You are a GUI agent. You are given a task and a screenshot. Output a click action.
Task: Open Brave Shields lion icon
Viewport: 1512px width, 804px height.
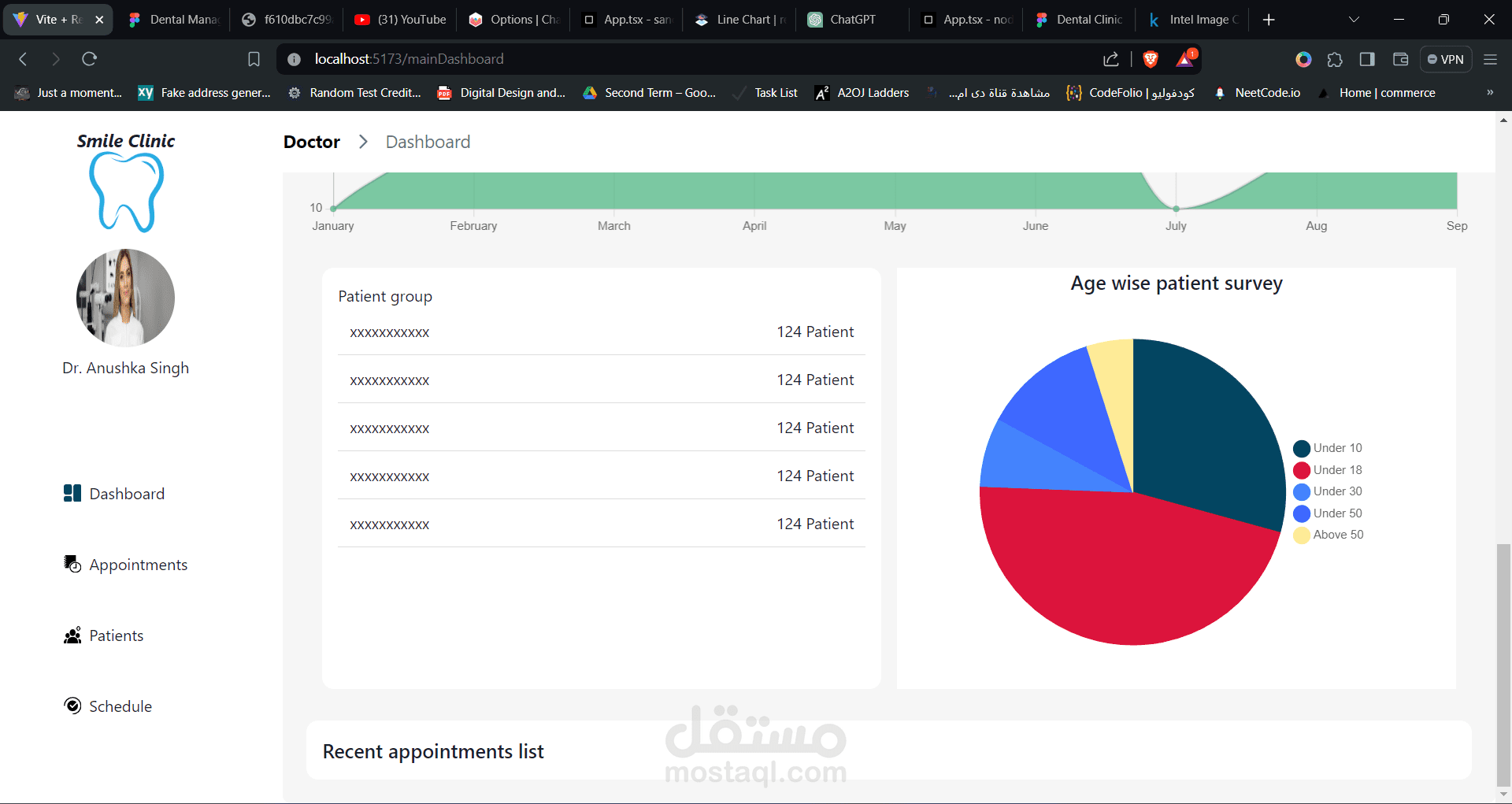tap(1151, 59)
